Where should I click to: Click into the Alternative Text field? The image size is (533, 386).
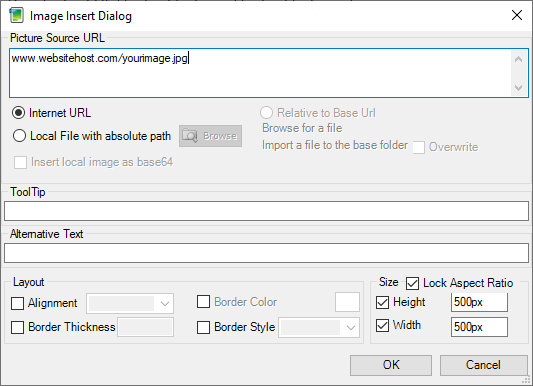[x=266, y=253]
